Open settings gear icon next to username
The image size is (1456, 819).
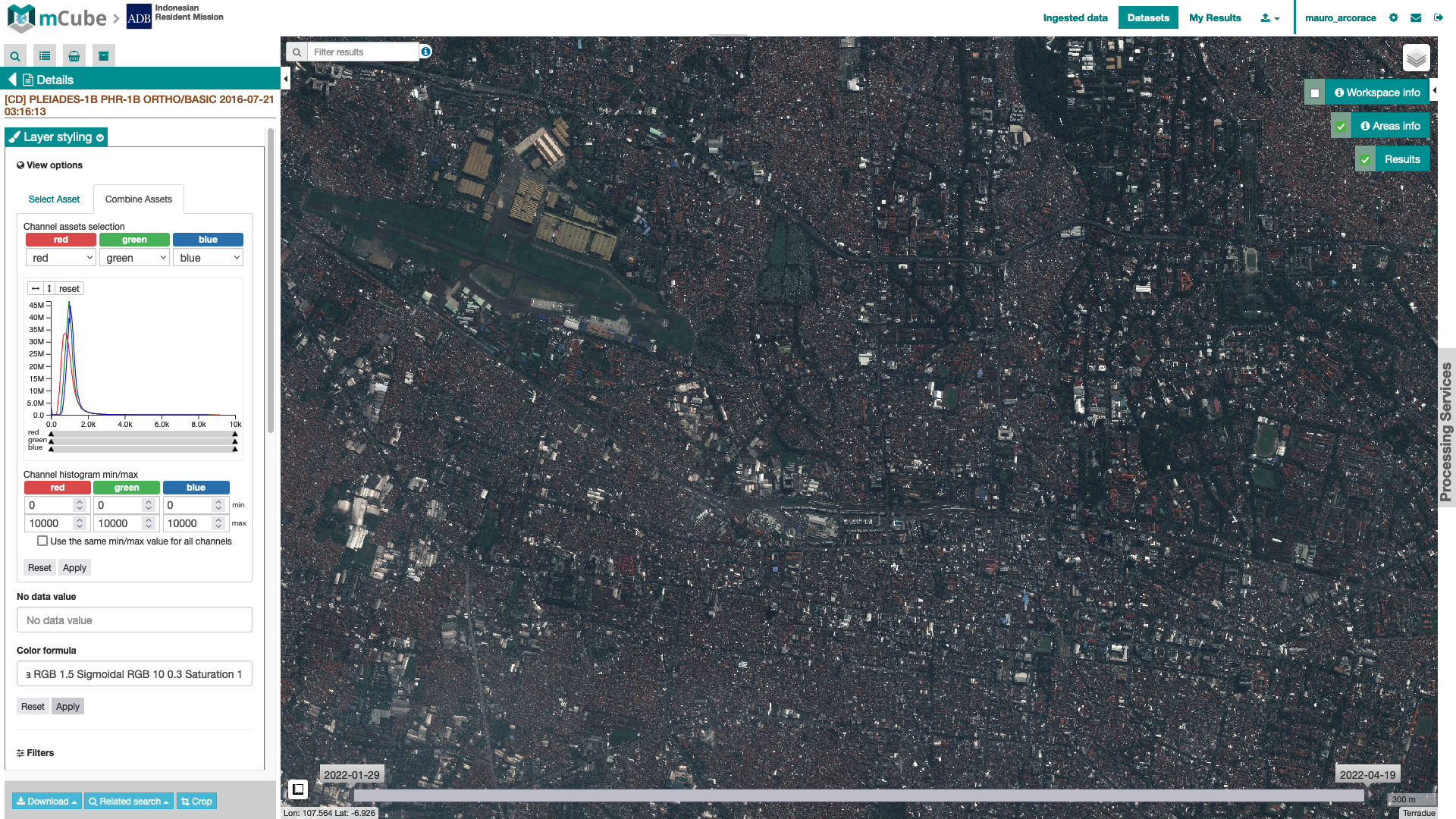coord(1394,18)
